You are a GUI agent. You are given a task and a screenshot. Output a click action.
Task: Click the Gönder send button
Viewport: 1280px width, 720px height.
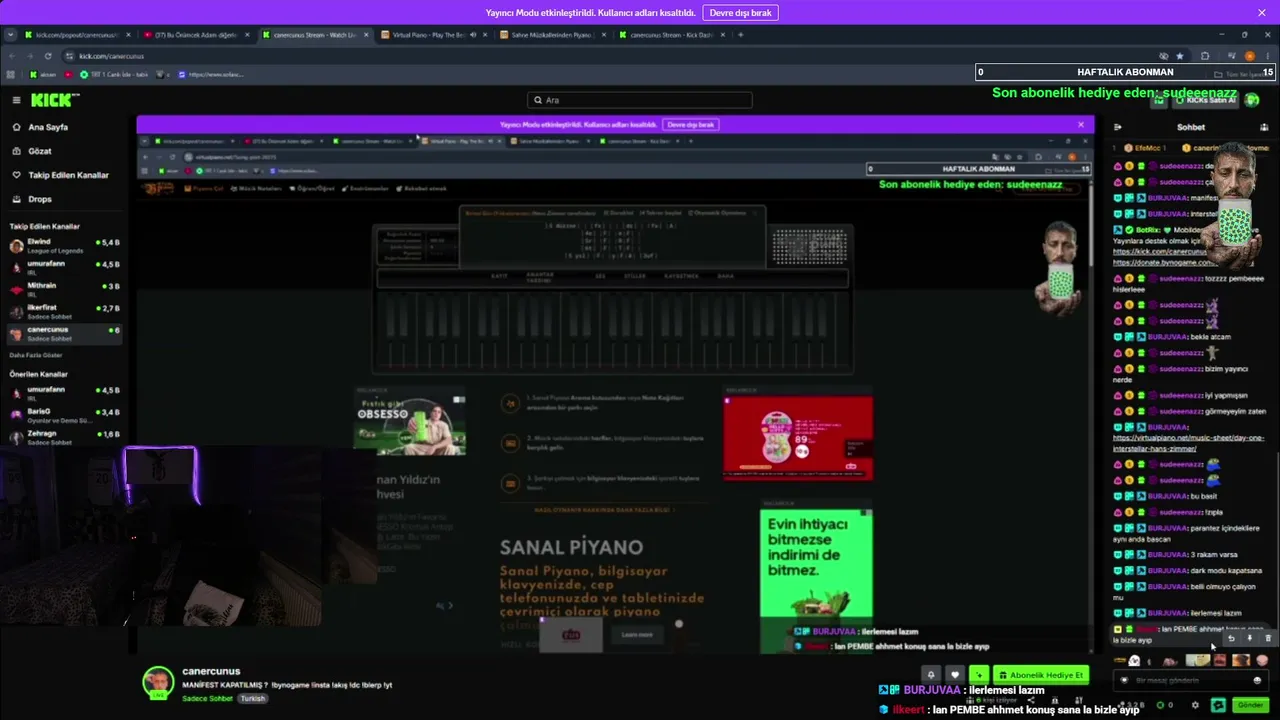click(1250, 705)
